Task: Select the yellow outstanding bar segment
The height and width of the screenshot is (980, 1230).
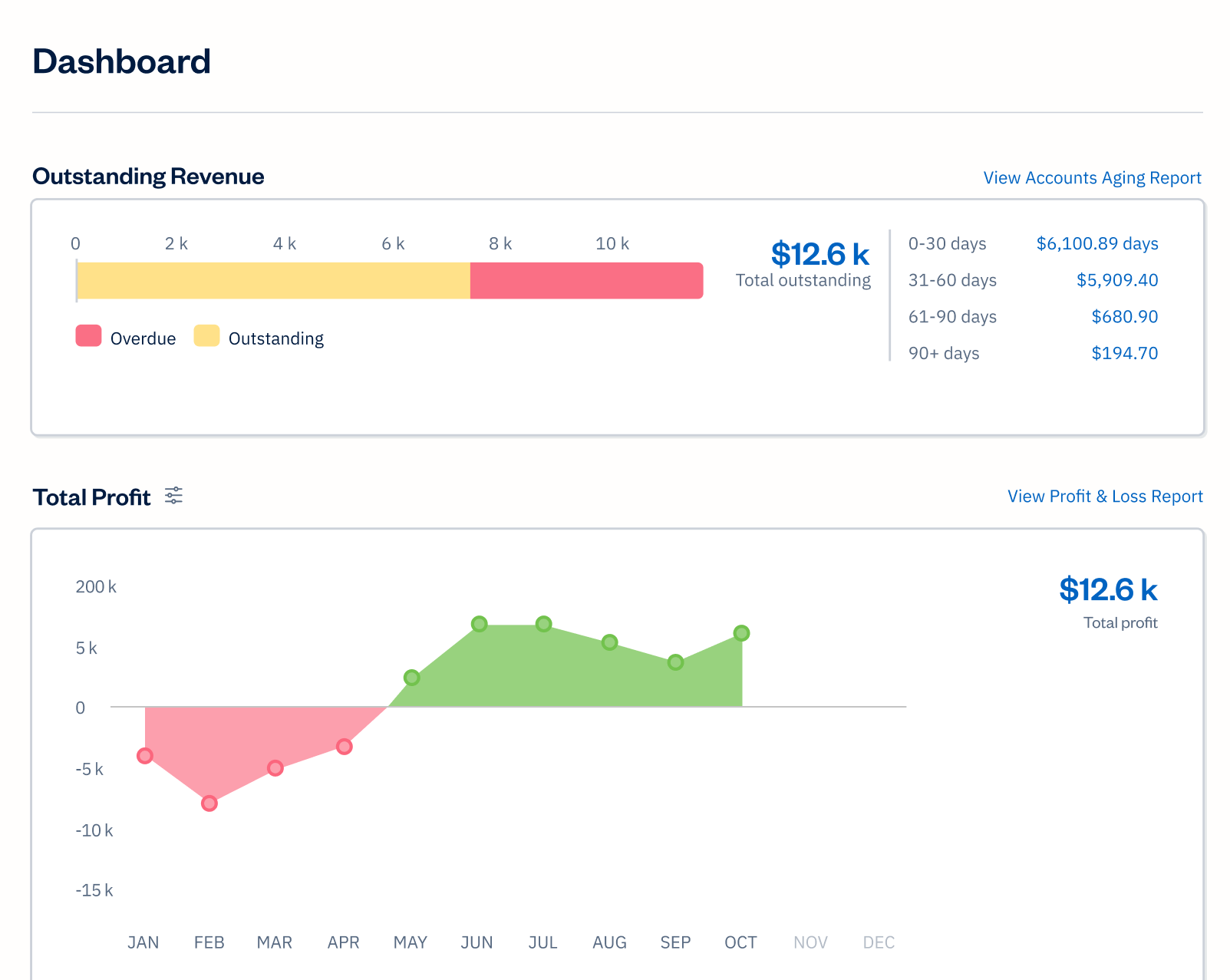Action: [273, 281]
